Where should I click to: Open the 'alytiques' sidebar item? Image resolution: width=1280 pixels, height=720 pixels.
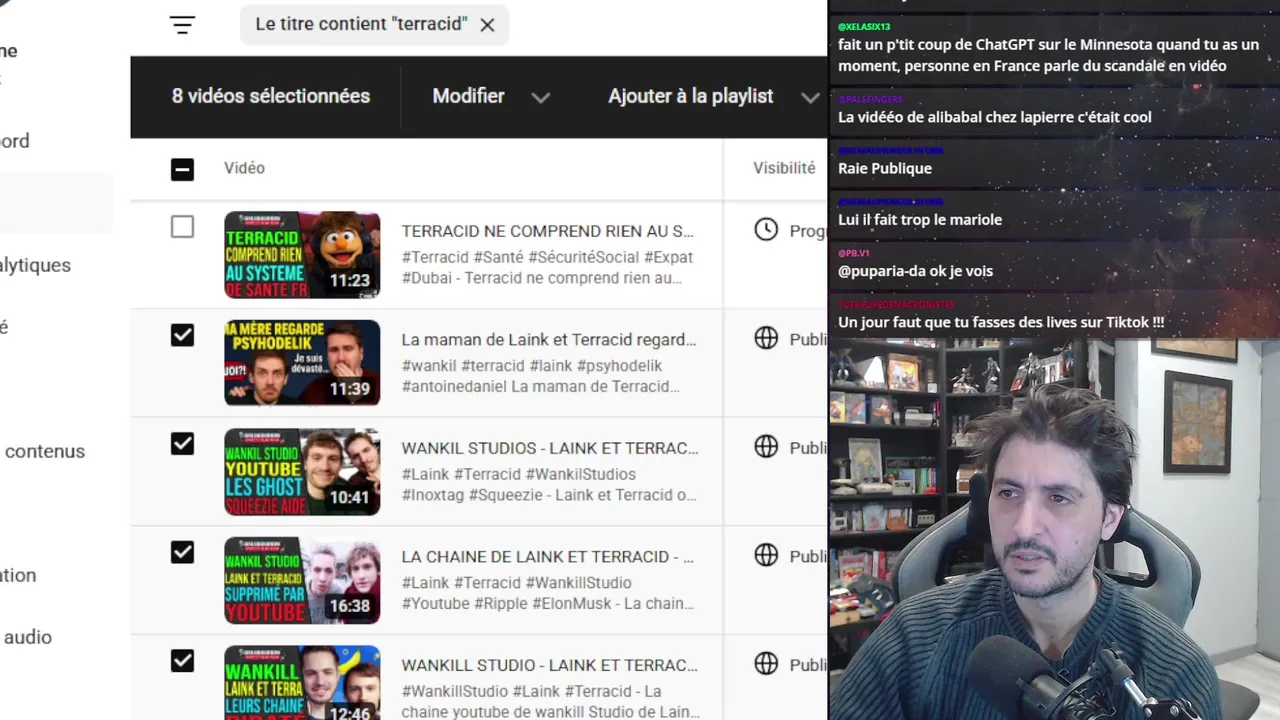coord(35,265)
